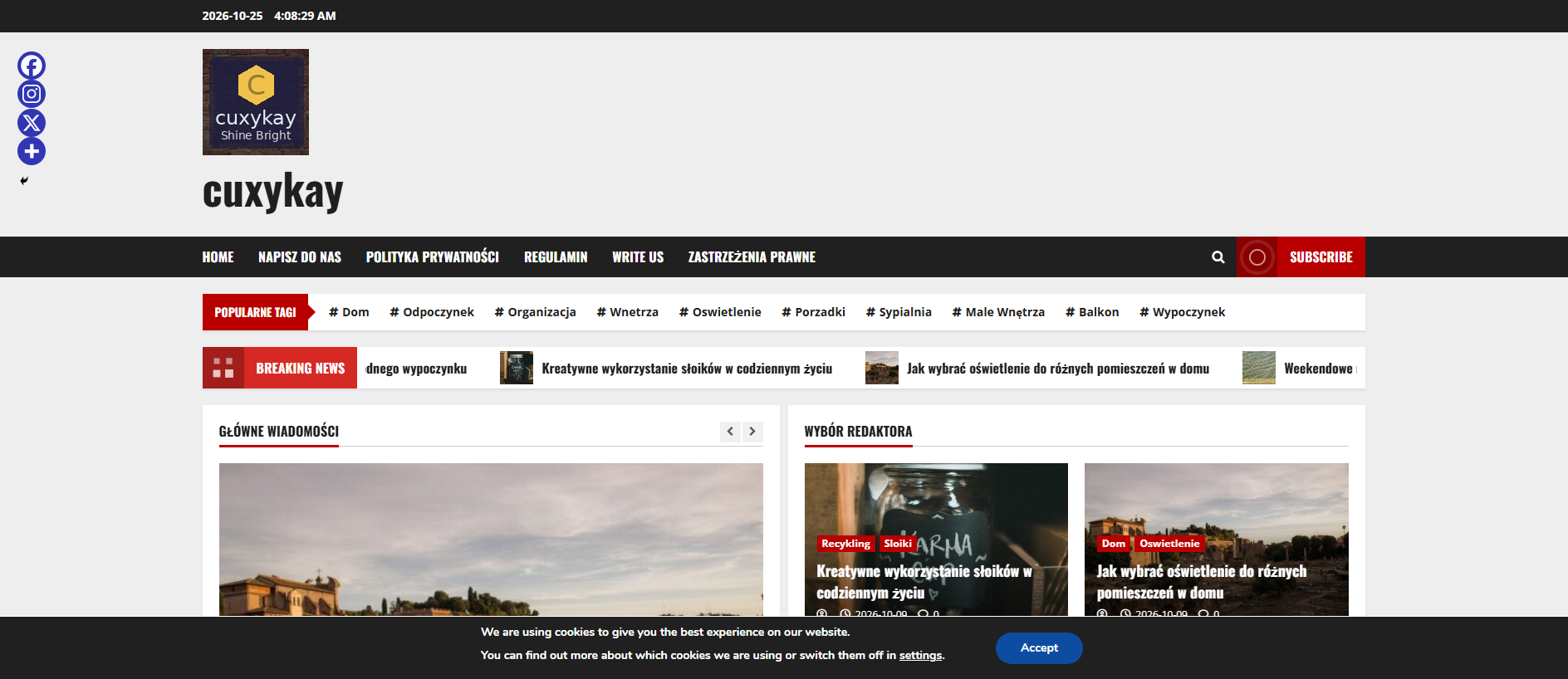The height and width of the screenshot is (679, 1568).
Task: Click the Subscribe button
Action: (x=1301, y=257)
